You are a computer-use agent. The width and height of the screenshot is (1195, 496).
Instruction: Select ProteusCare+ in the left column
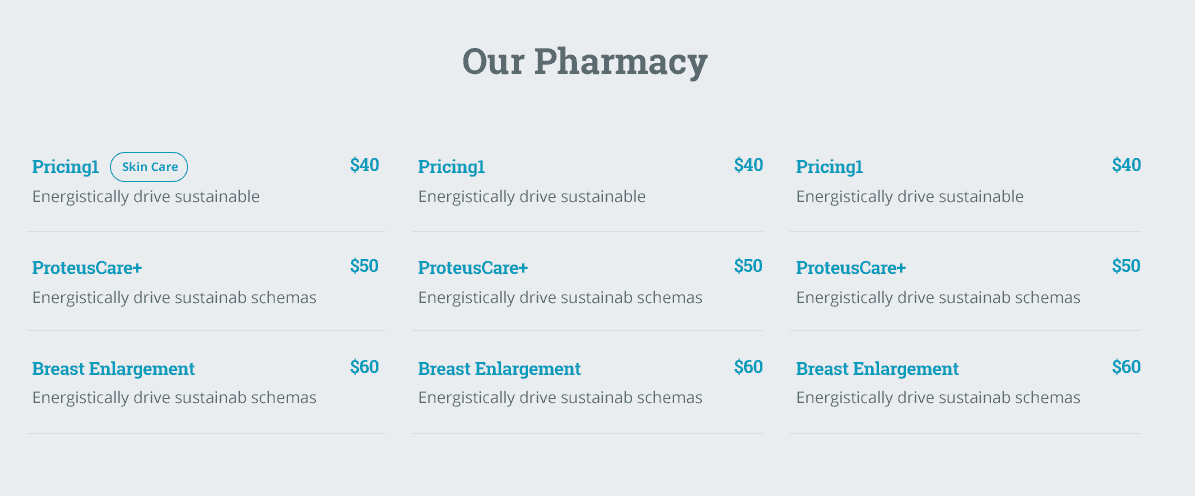pos(87,268)
